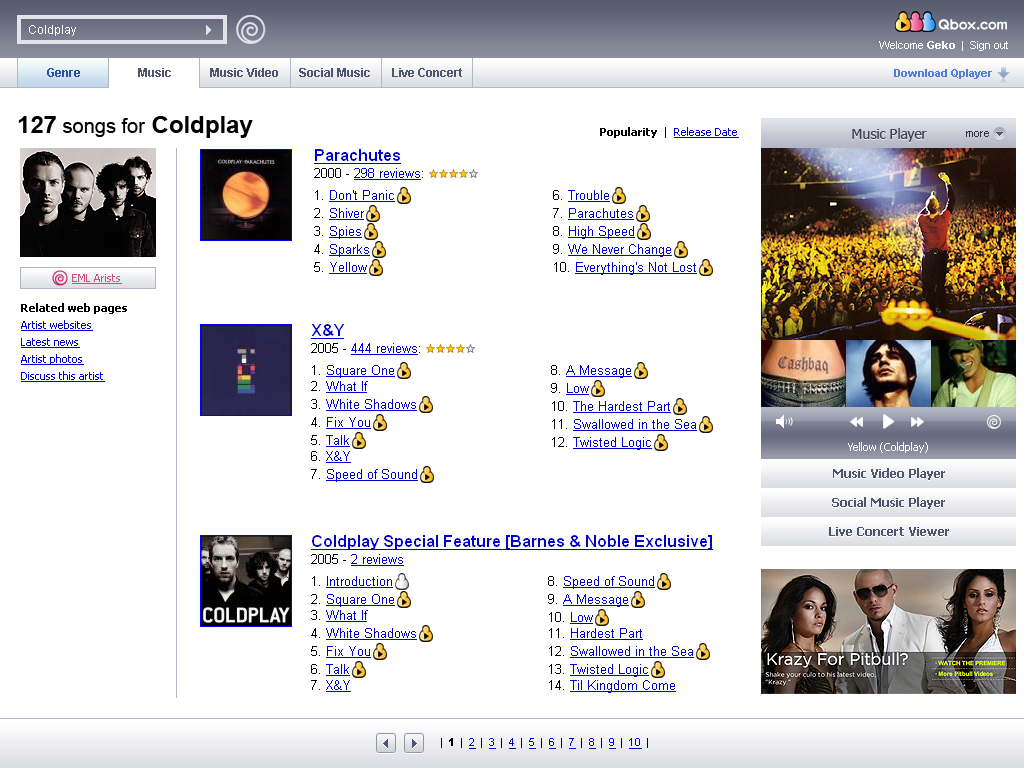Click the Parachutes album cover thumbnail
The width and height of the screenshot is (1024, 768).
coord(246,195)
